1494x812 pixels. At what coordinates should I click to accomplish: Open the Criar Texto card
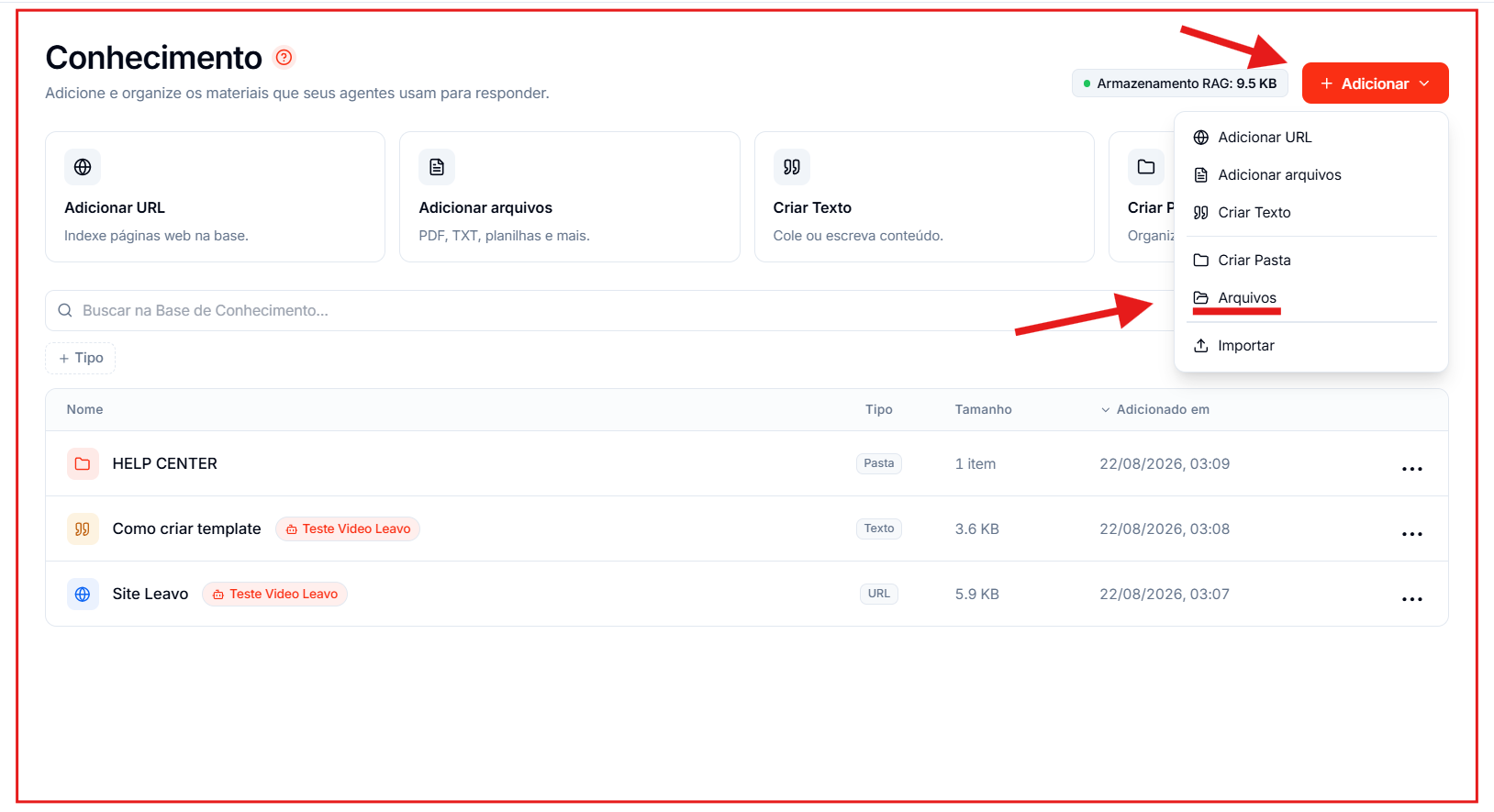point(924,196)
